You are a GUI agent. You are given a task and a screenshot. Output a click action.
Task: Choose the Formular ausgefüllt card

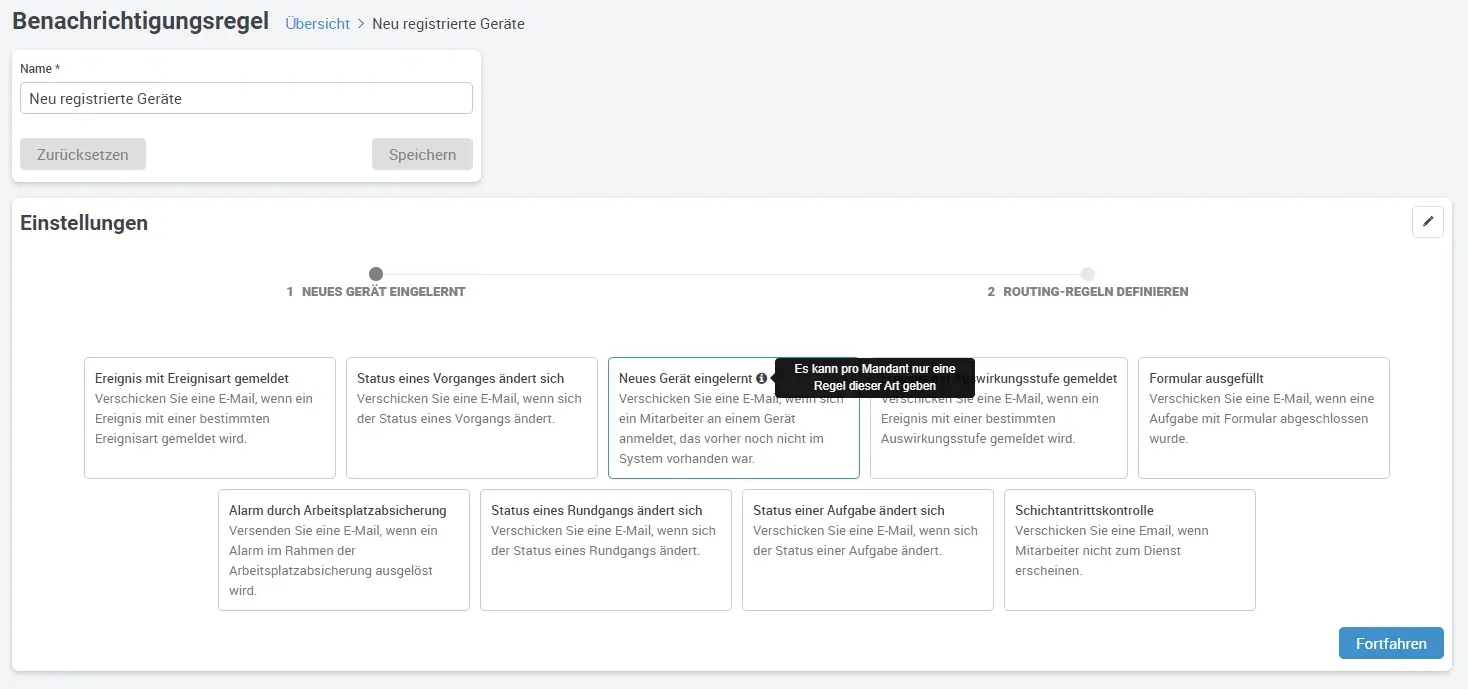(x=1263, y=418)
